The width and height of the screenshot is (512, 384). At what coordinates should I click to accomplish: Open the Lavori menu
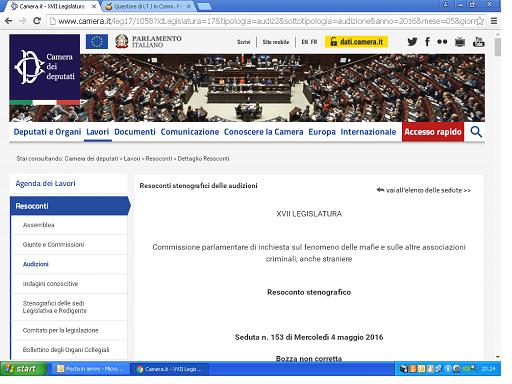(x=98, y=132)
